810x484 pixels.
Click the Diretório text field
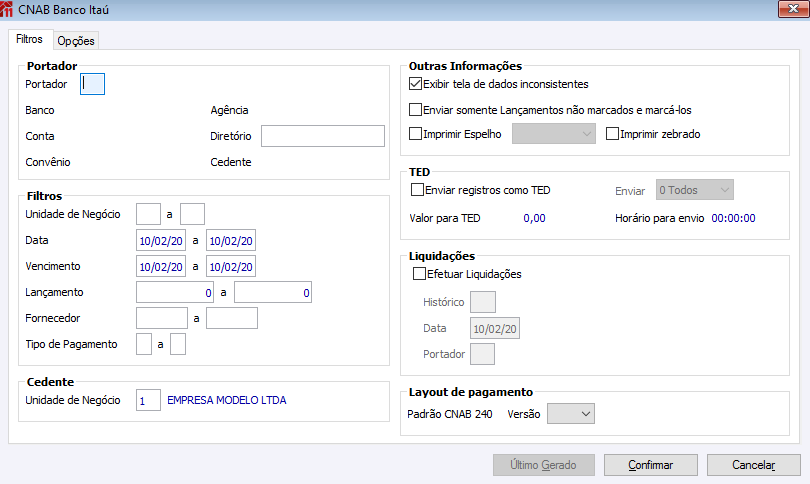click(322, 136)
